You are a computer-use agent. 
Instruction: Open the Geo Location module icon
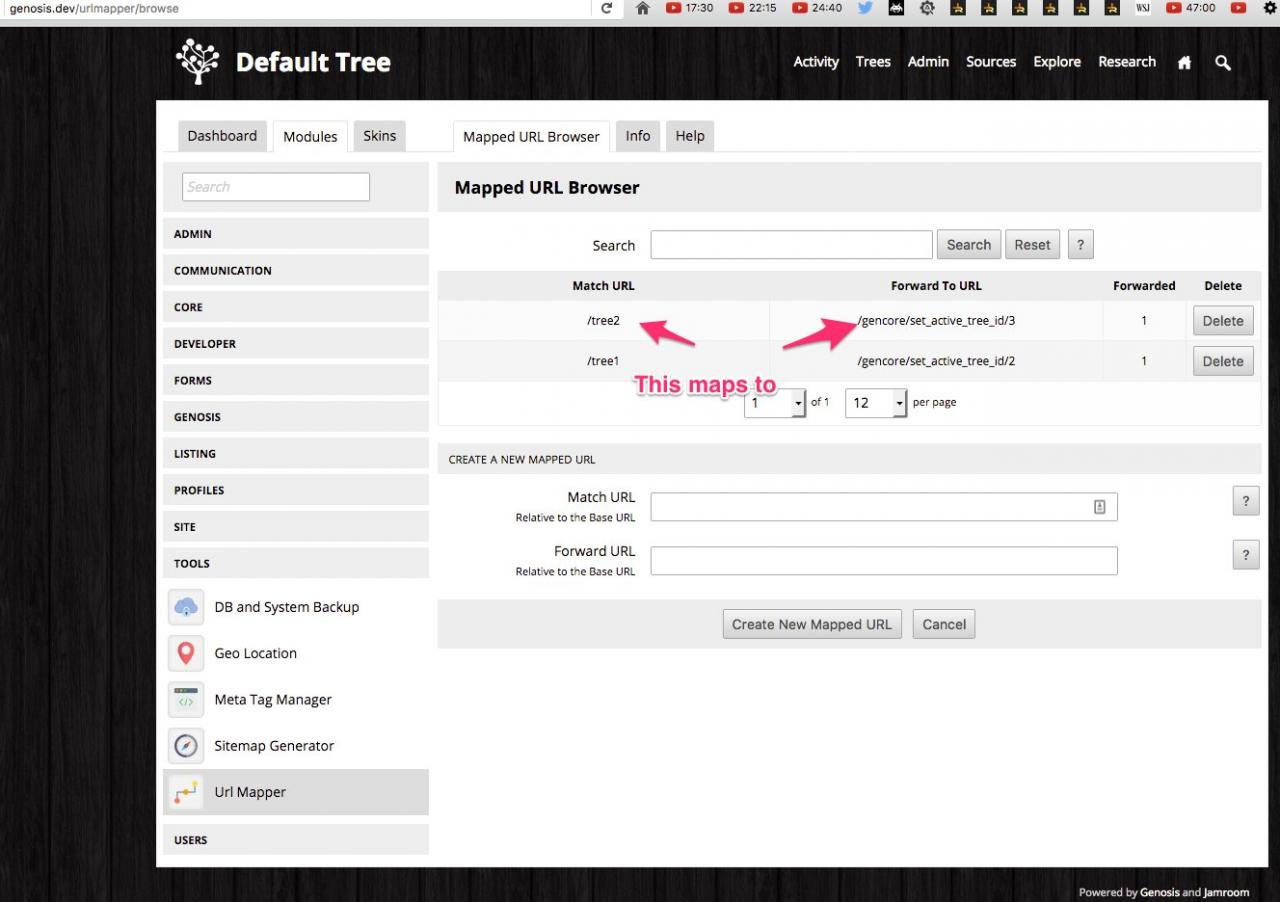pyautogui.click(x=186, y=653)
